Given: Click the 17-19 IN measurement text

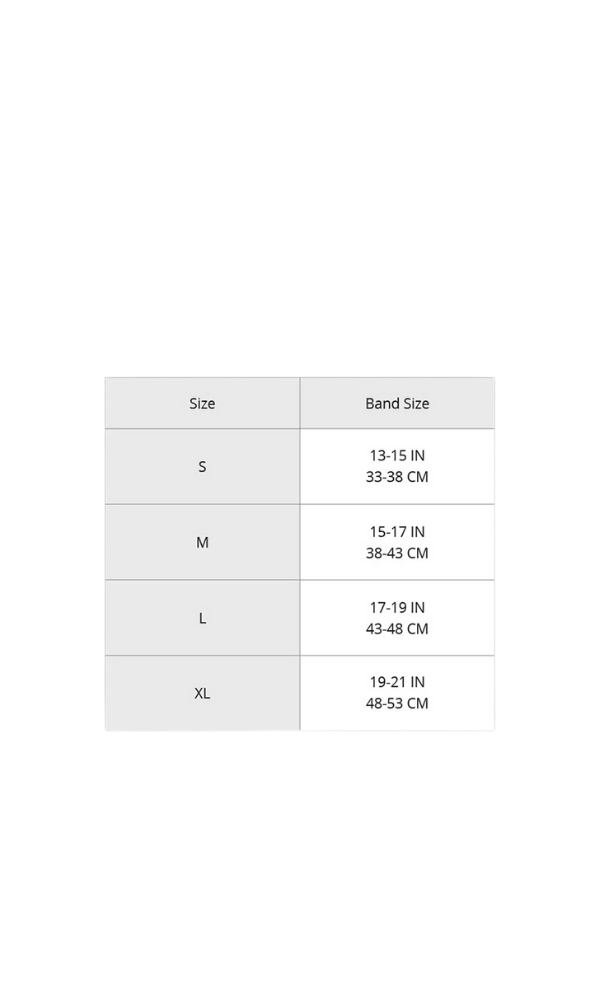Looking at the screenshot, I should 397,607.
